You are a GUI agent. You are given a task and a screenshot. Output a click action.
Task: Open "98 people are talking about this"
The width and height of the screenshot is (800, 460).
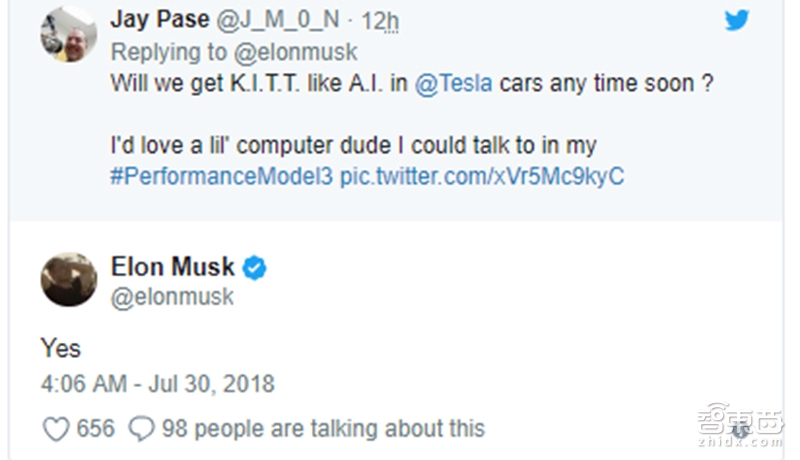(x=322, y=429)
